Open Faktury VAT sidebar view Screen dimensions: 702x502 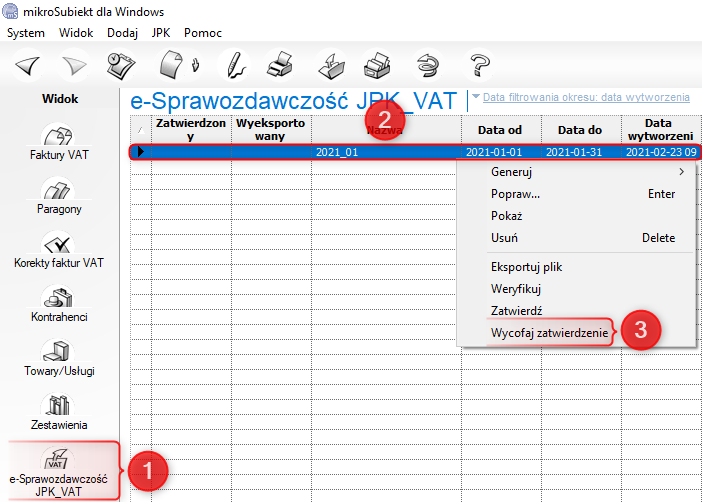click(x=59, y=142)
